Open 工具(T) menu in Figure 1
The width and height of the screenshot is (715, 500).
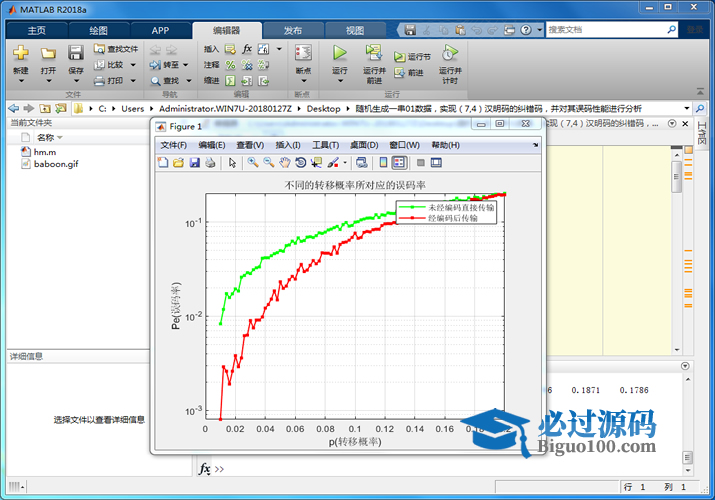pos(326,145)
